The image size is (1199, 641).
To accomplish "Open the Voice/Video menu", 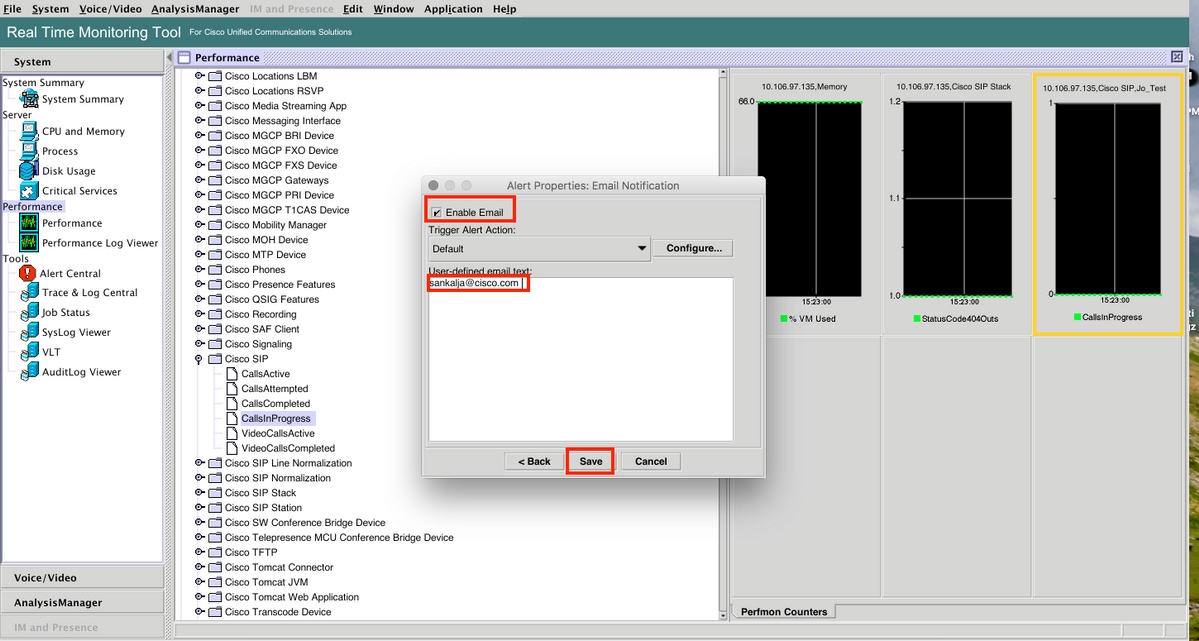I will pyautogui.click(x=110, y=9).
